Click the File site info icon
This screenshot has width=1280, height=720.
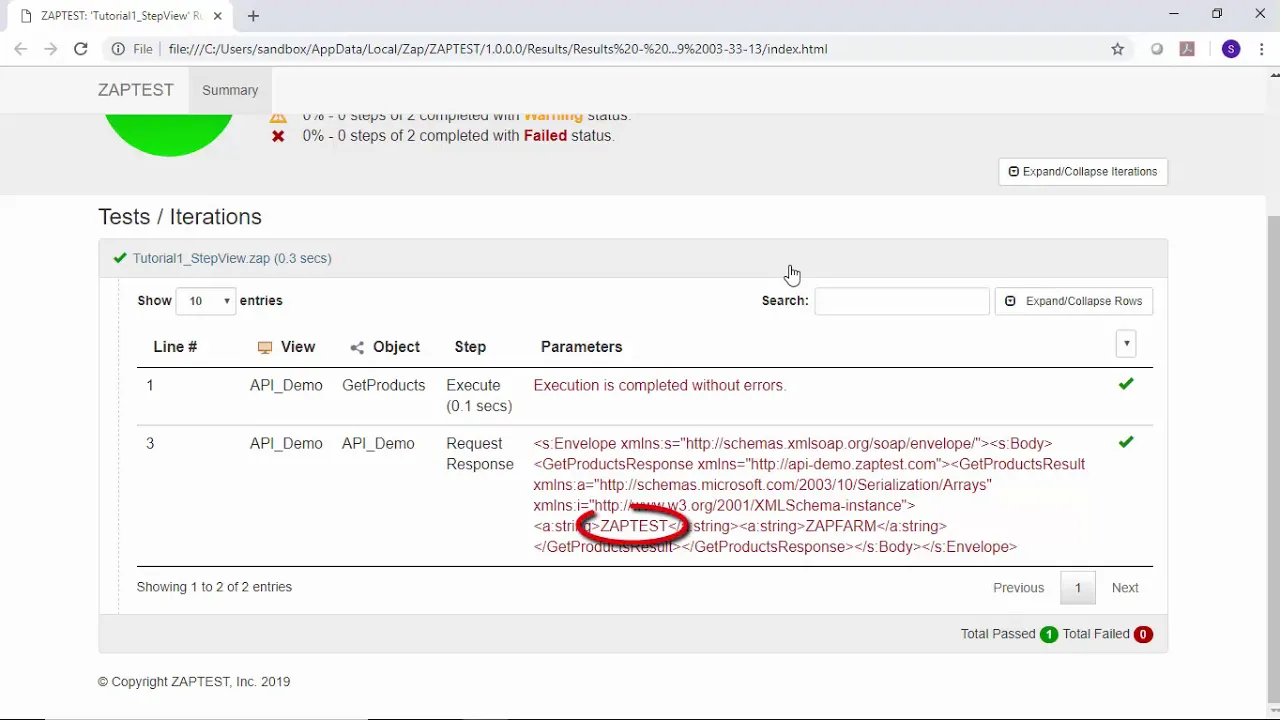(118, 49)
